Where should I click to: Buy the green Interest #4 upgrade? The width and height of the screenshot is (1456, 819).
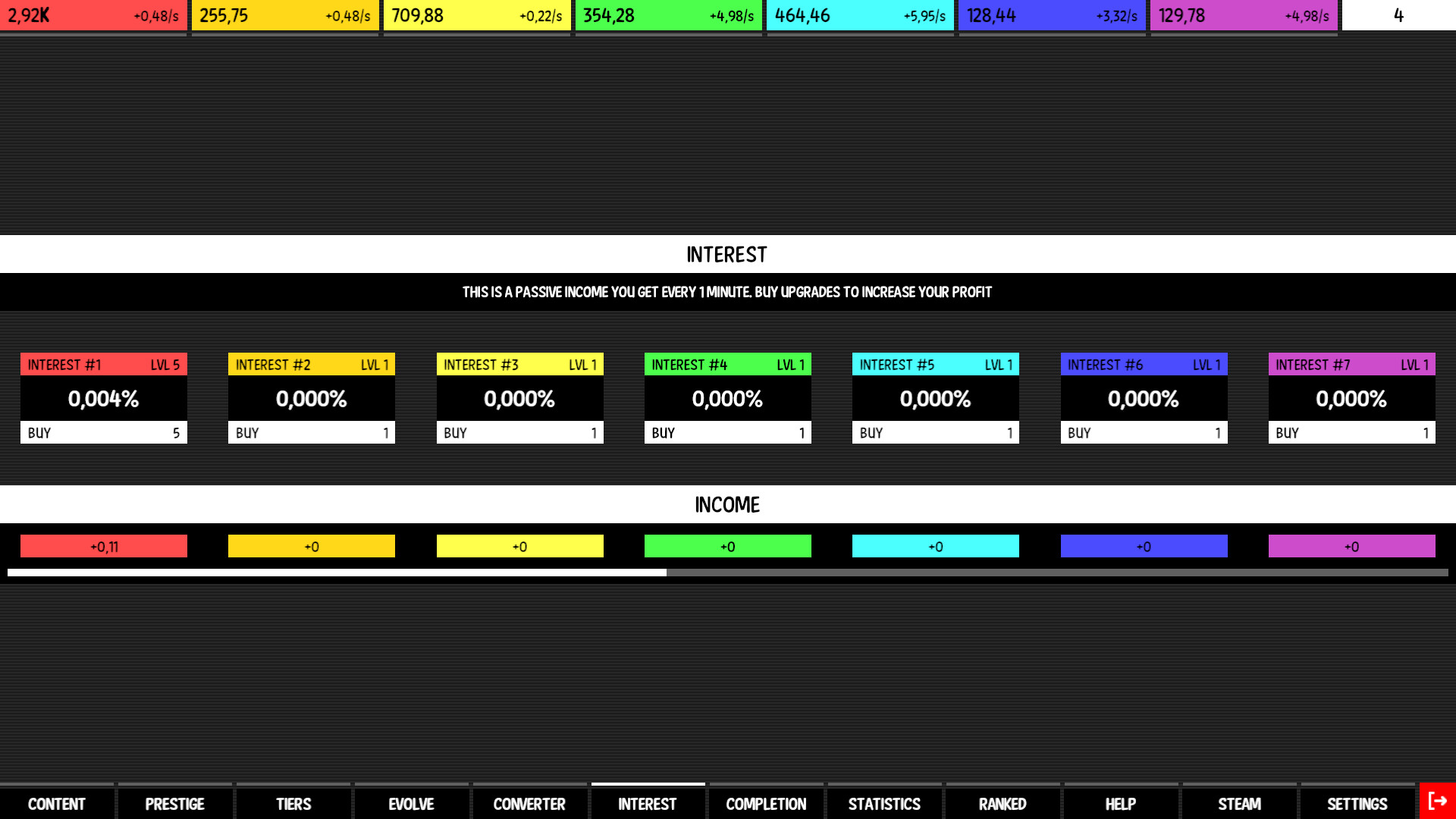[728, 432]
